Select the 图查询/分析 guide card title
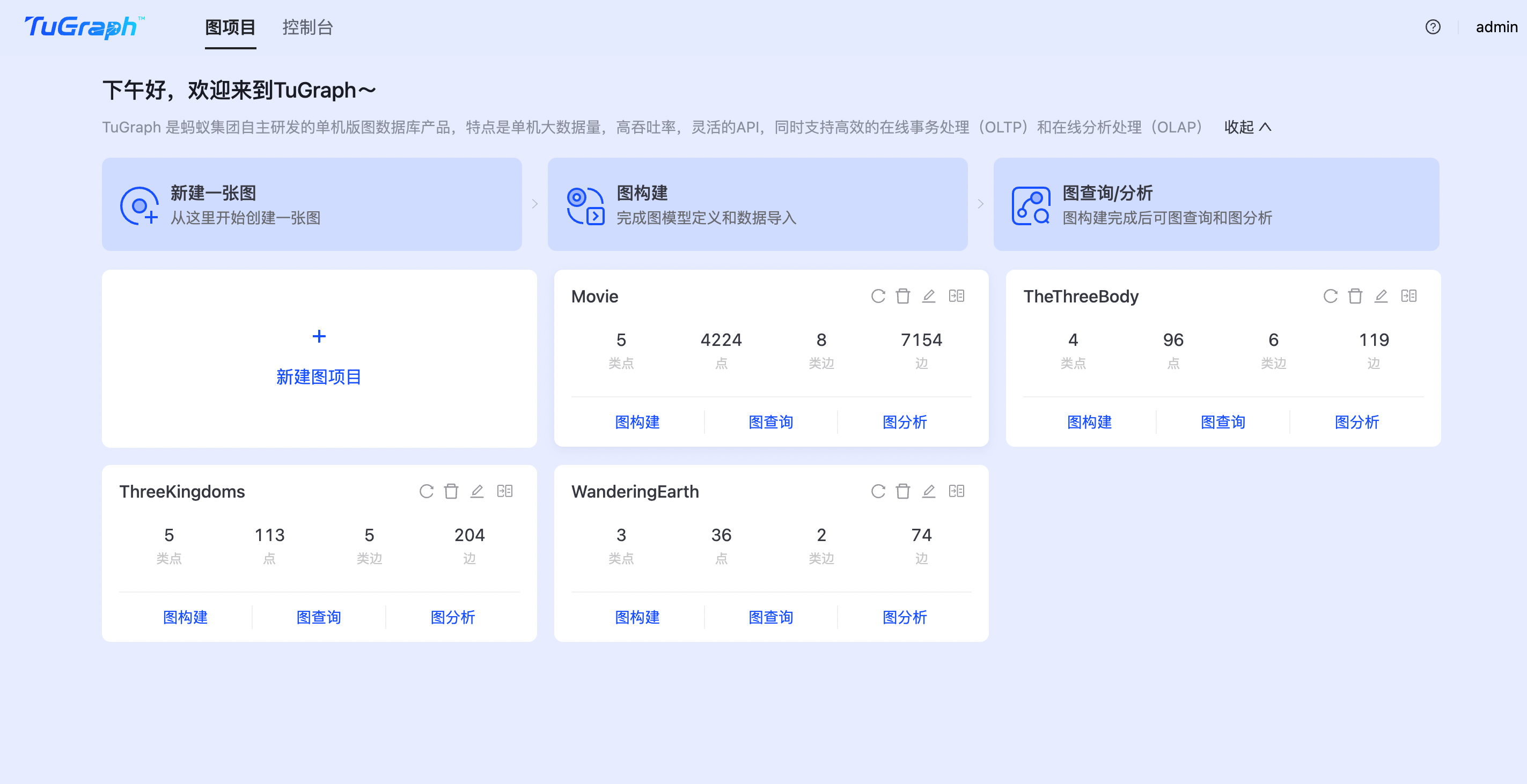This screenshot has height=784, width=1527. 1107,193
